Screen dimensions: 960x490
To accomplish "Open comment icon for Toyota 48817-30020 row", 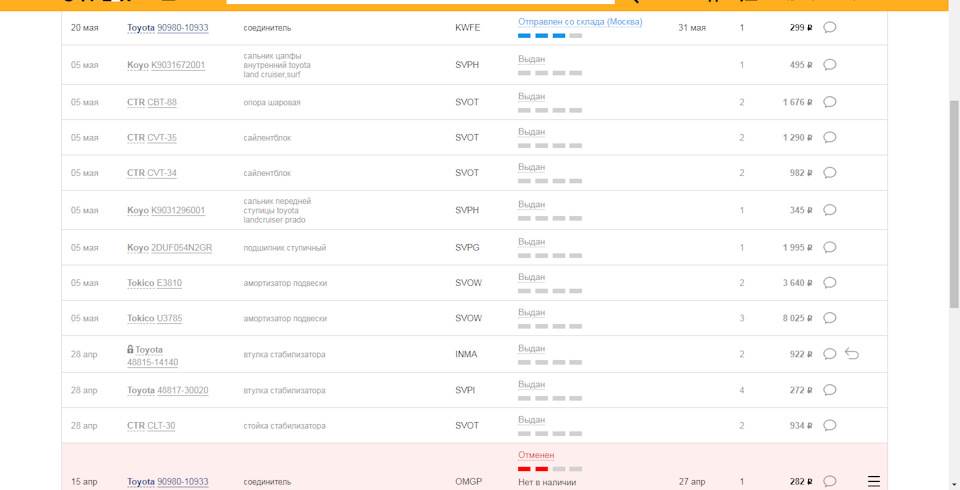I will pos(830,390).
